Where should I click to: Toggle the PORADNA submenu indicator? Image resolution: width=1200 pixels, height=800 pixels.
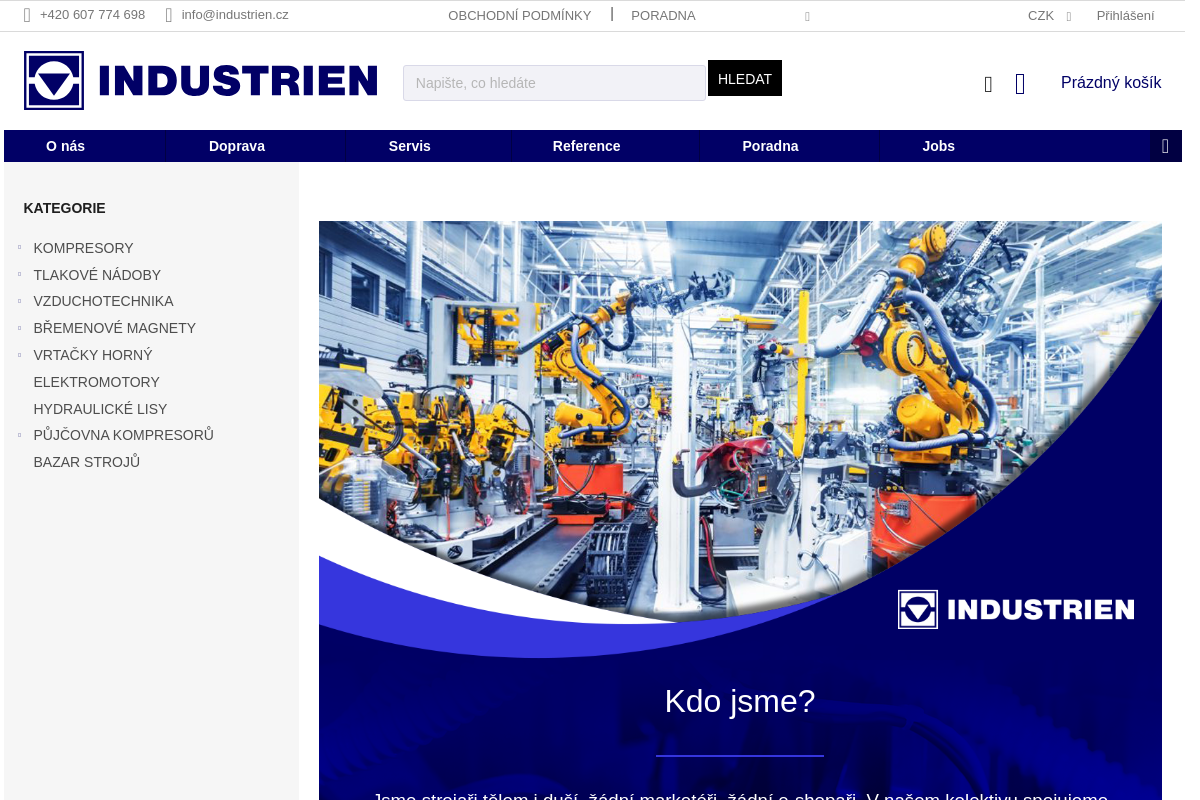point(807,16)
